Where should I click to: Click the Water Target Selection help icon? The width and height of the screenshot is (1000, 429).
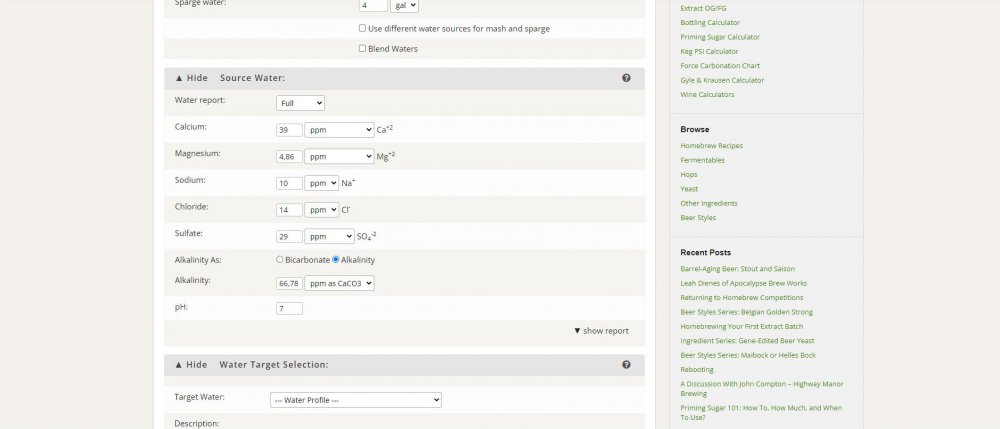[x=626, y=365]
